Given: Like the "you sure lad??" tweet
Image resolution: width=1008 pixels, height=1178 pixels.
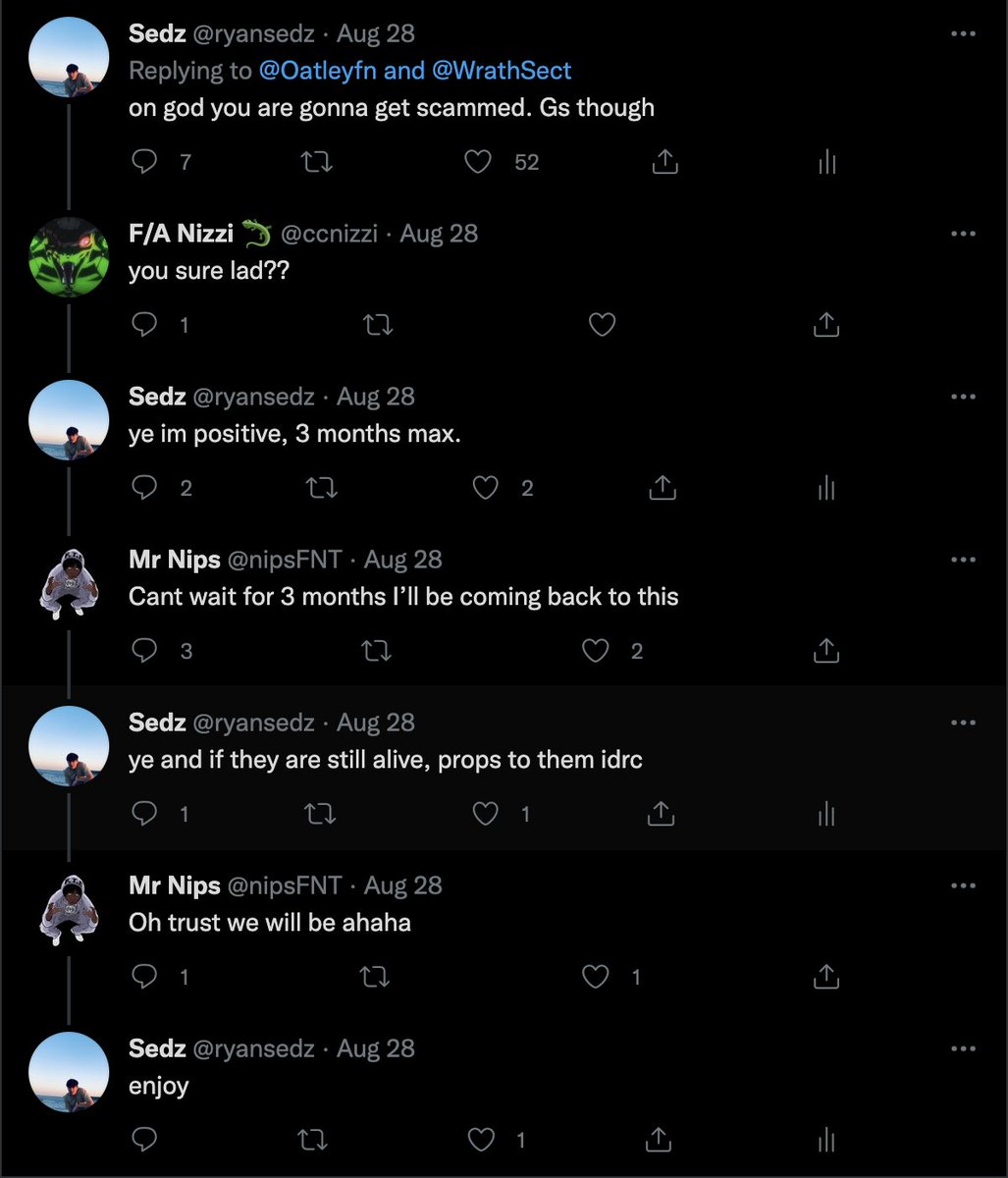Looking at the screenshot, I should point(601,325).
